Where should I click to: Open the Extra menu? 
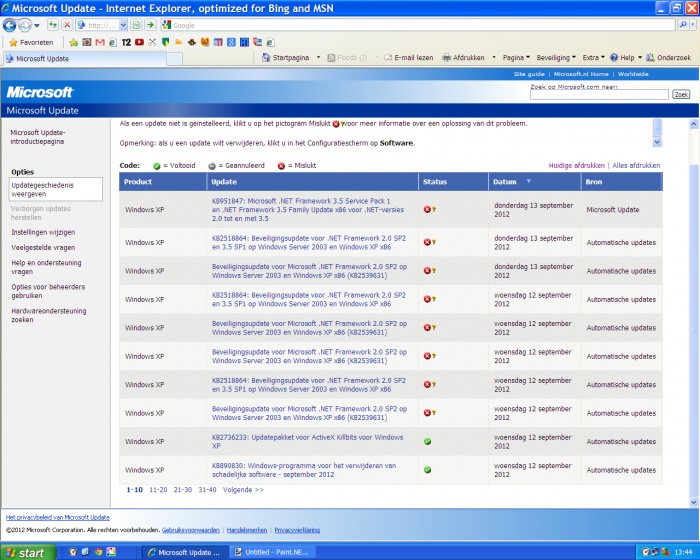point(593,58)
